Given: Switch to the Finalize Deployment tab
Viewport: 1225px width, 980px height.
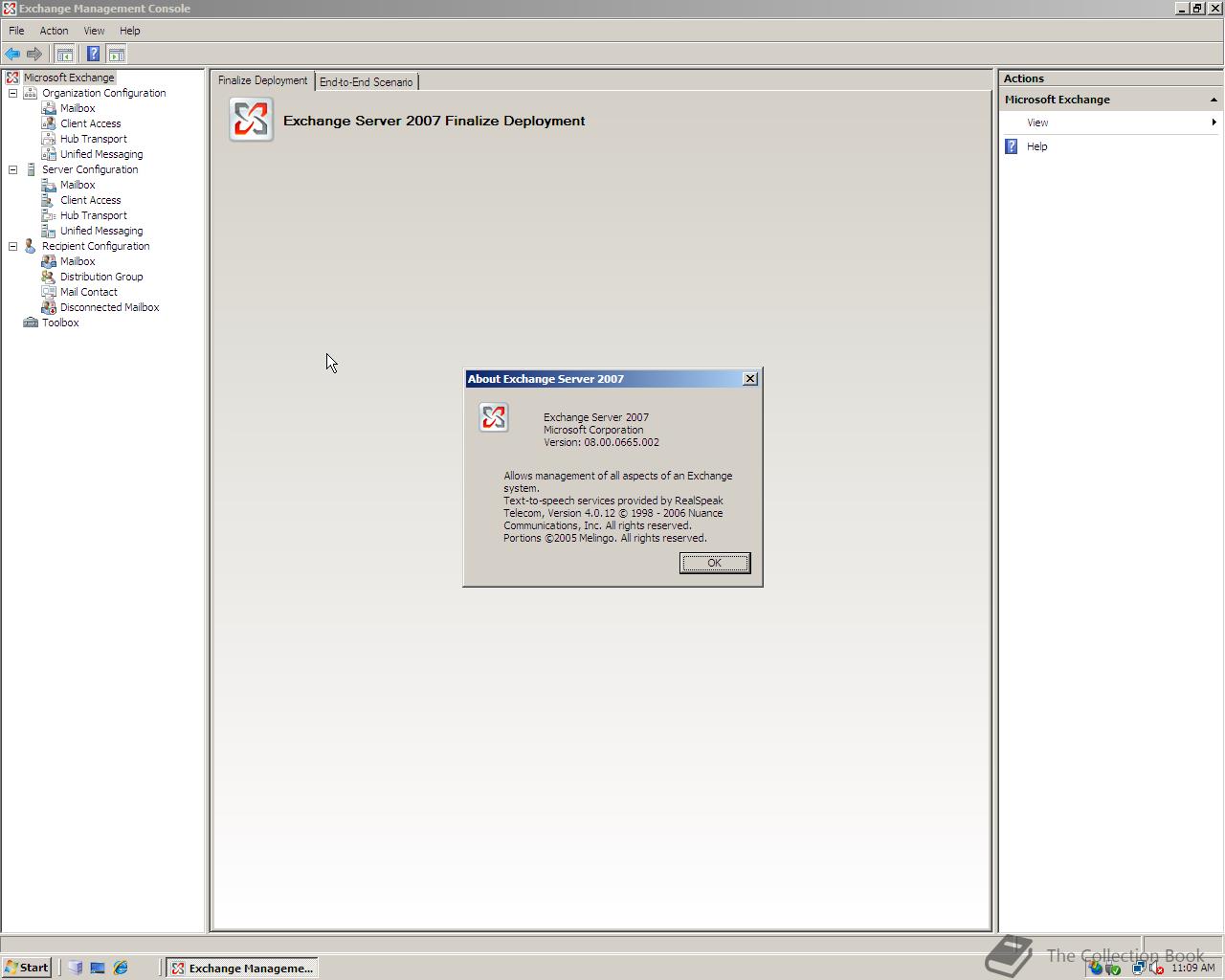Looking at the screenshot, I should coord(262,80).
